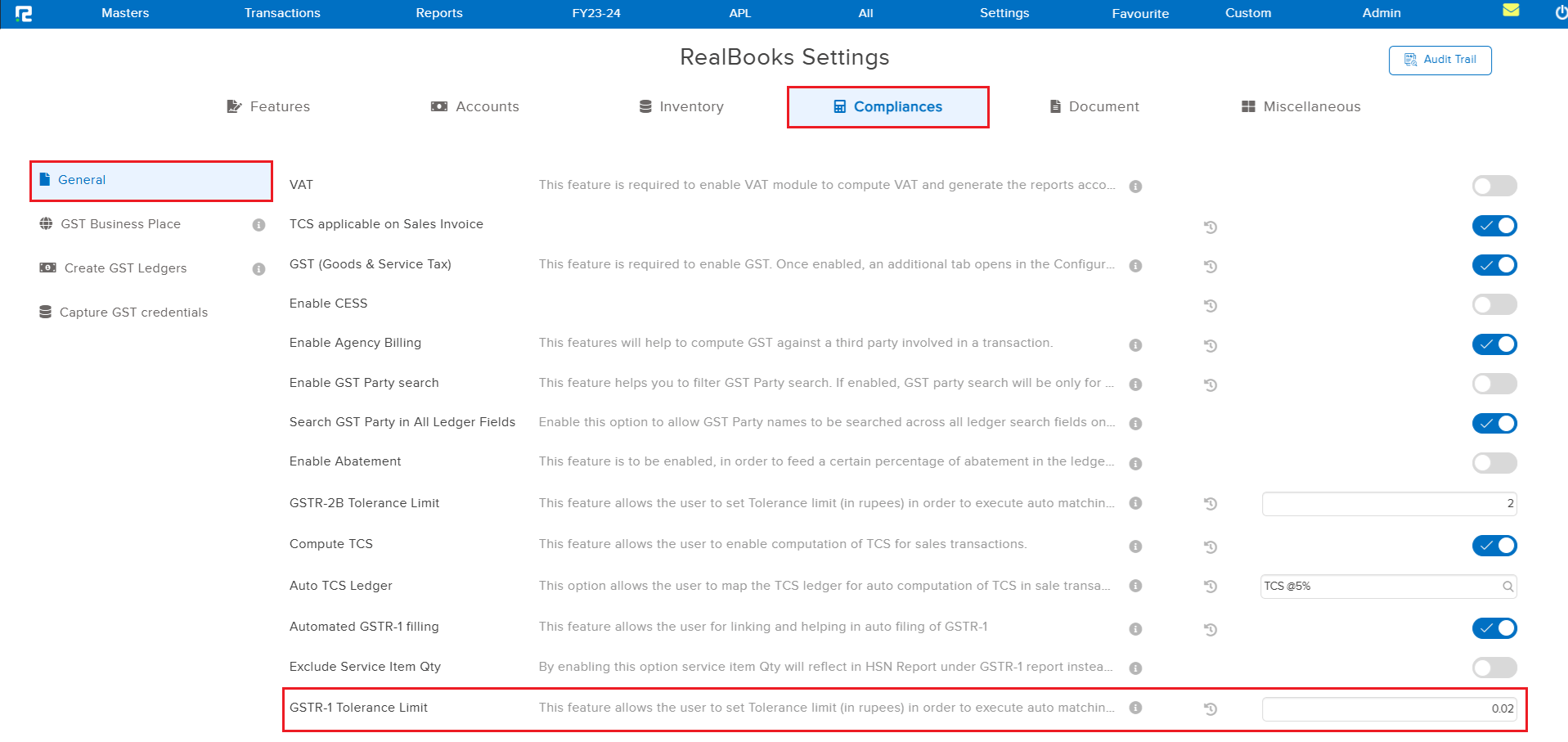Viewport: 1568px width, 742px height.
Task: Click info icon for Enable GST Party search
Action: point(1135,384)
